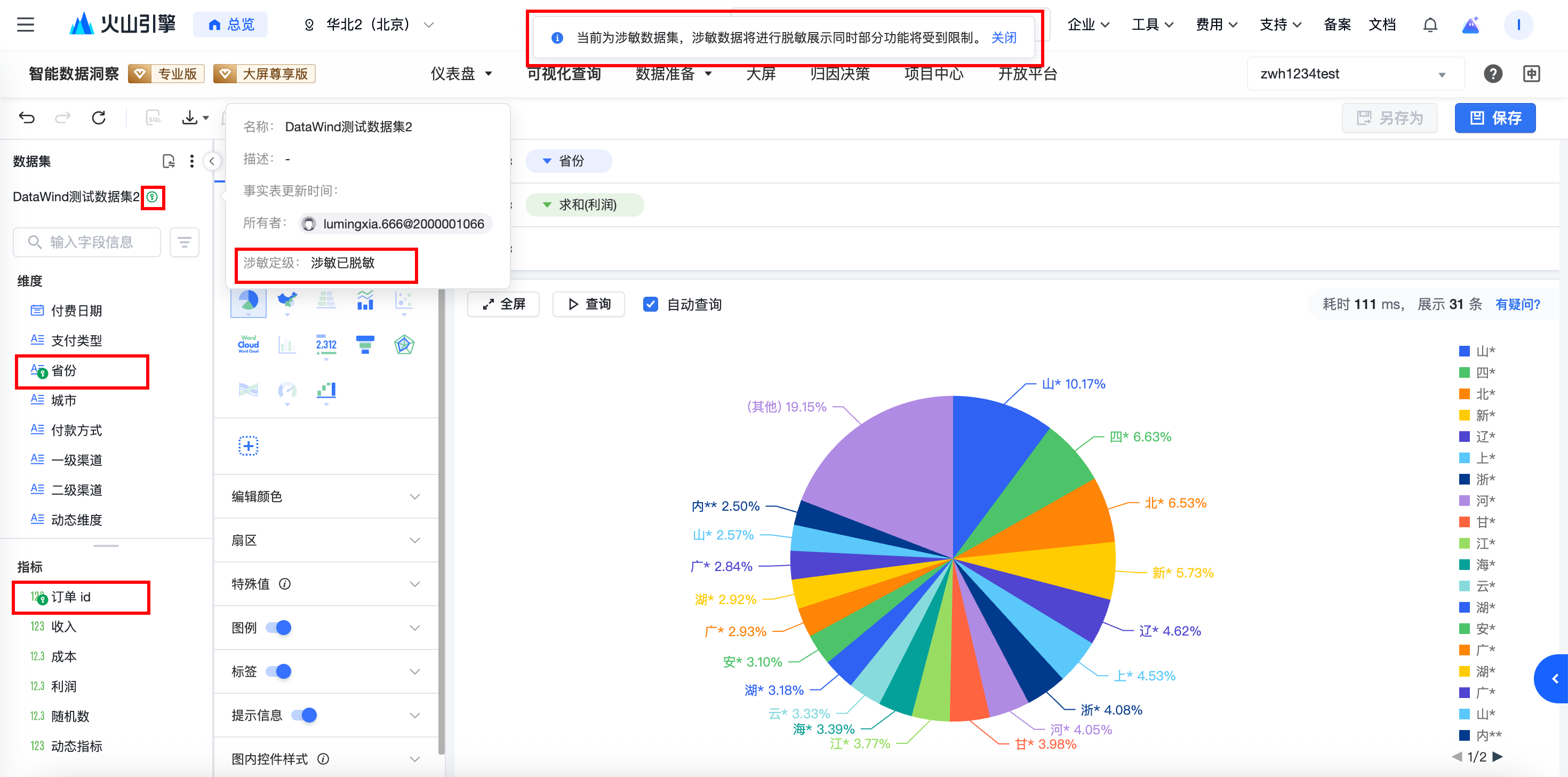The width and height of the screenshot is (1568, 777).
Task: Click the 关闭 link in notification
Action: [x=1003, y=38]
